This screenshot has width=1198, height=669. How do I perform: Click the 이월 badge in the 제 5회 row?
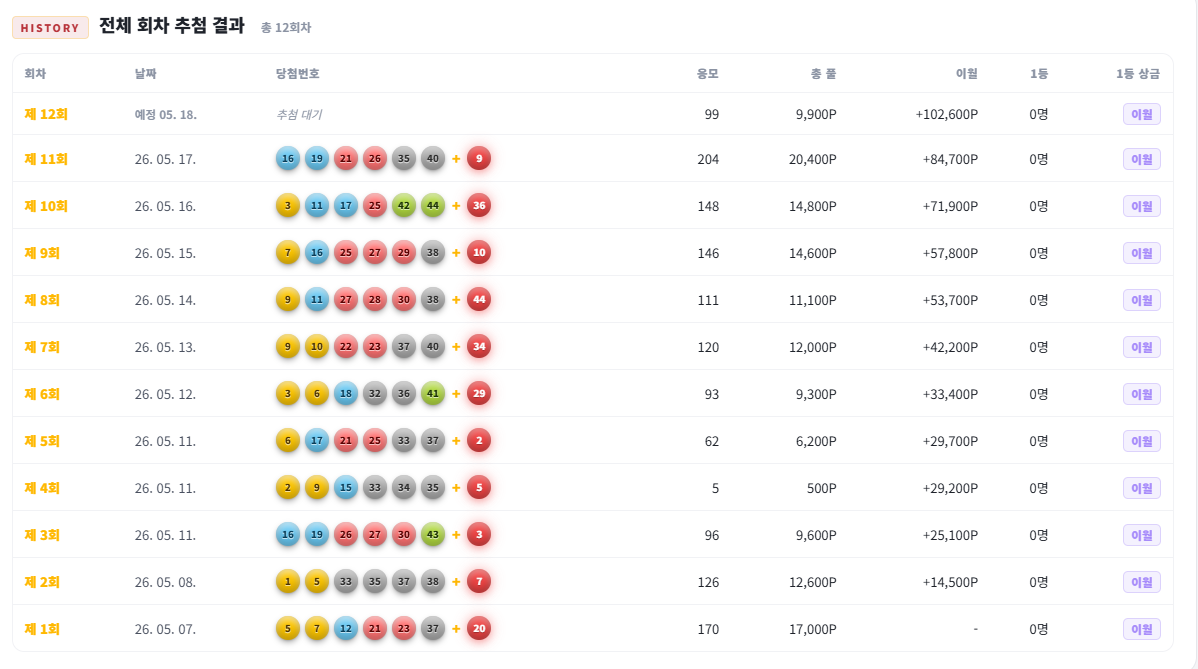(1141, 441)
